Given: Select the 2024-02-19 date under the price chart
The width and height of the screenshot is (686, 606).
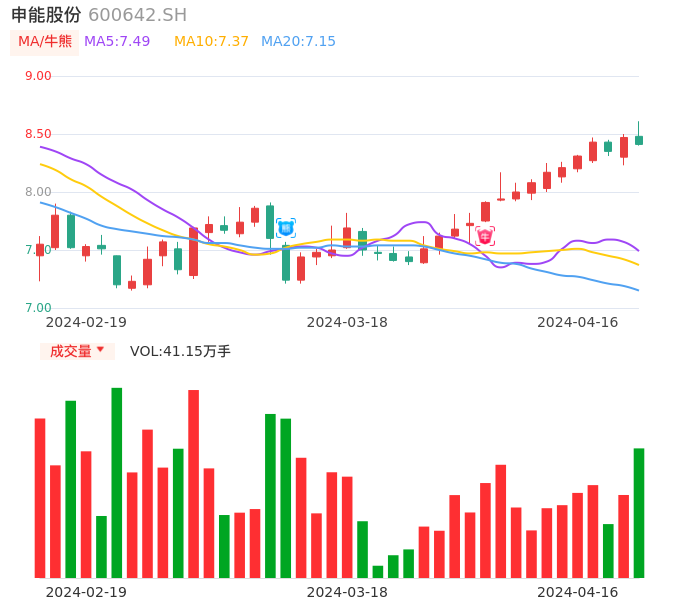Looking at the screenshot, I should tap(86, 322).
